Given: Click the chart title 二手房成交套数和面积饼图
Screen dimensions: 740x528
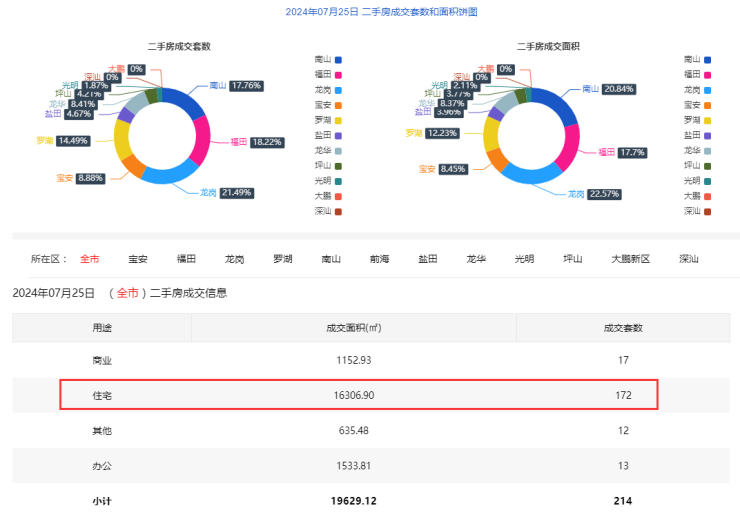Looking at the screenshot, I should 381,12.
